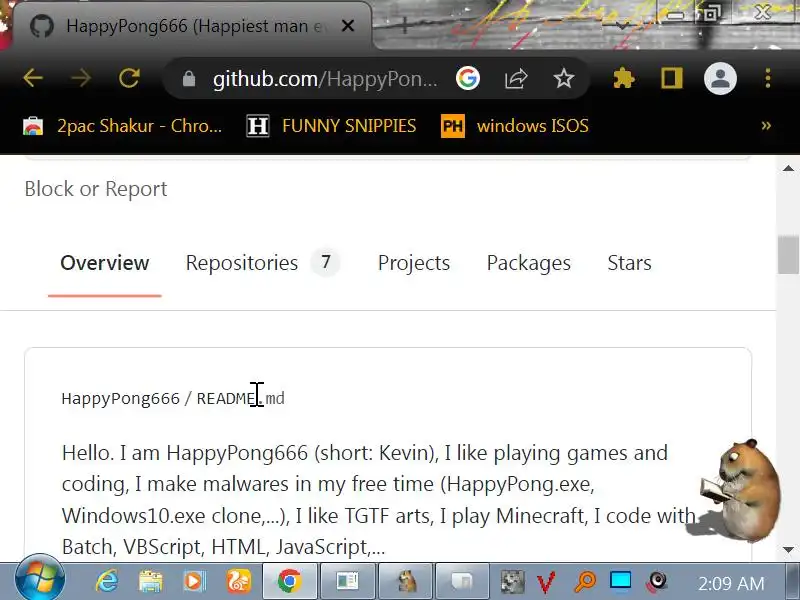This screenshot has height=600, width=800.
Task: Open the Chrome profile avatar
Action: (720, 79)
